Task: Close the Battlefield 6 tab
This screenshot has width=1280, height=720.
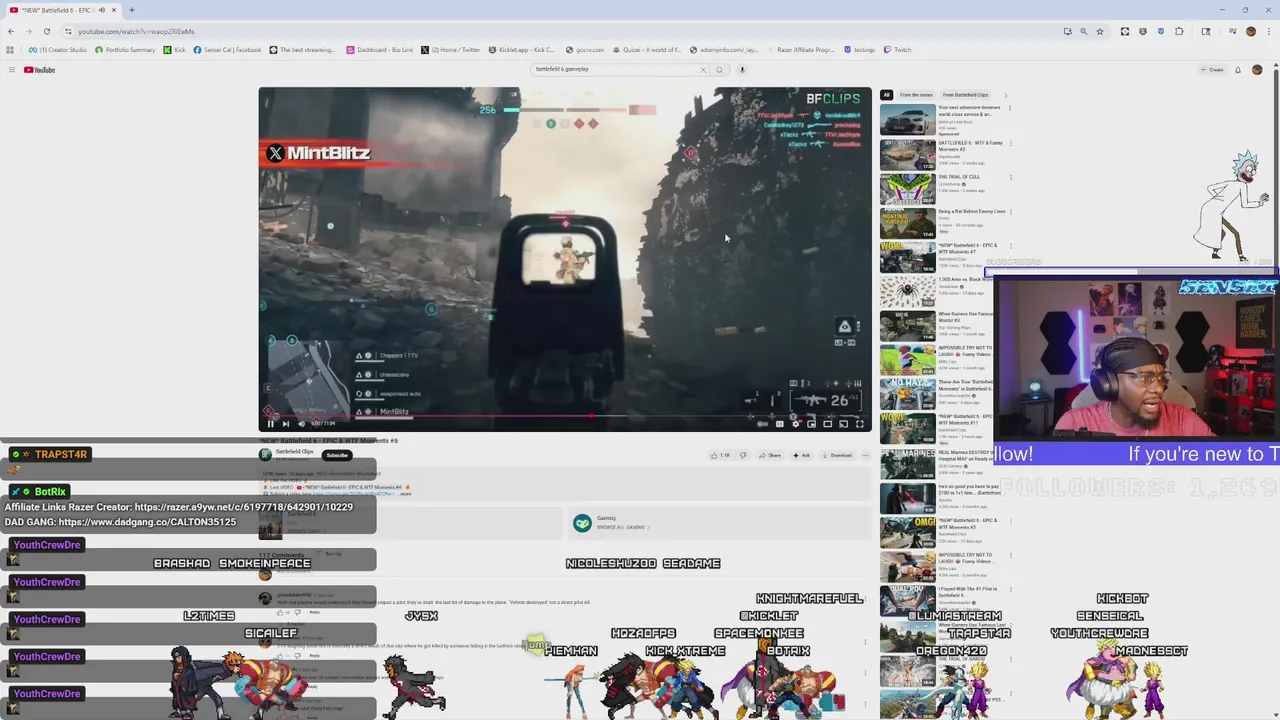Action: (114, 10)
